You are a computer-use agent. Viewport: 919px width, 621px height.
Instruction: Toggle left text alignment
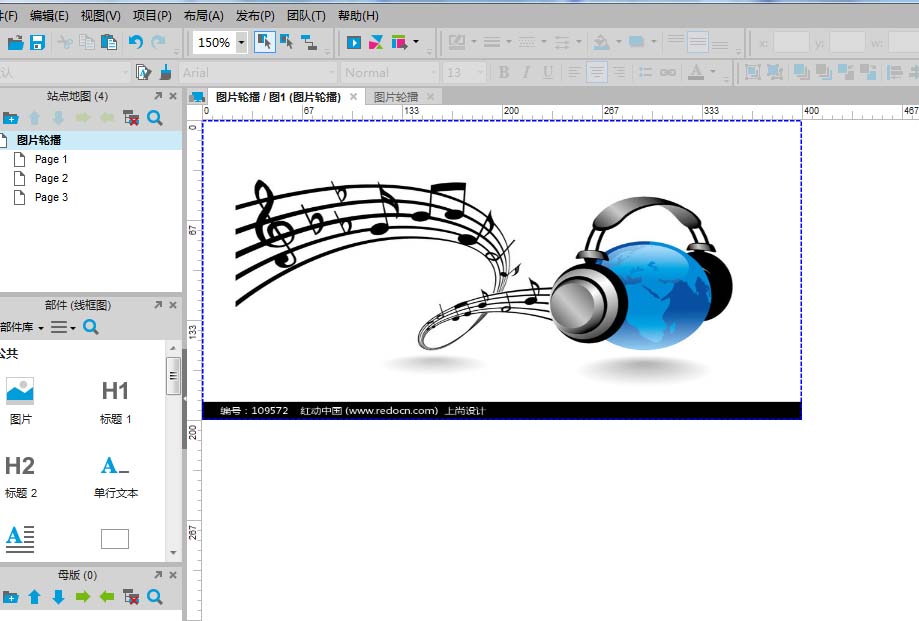pos(574,72)
